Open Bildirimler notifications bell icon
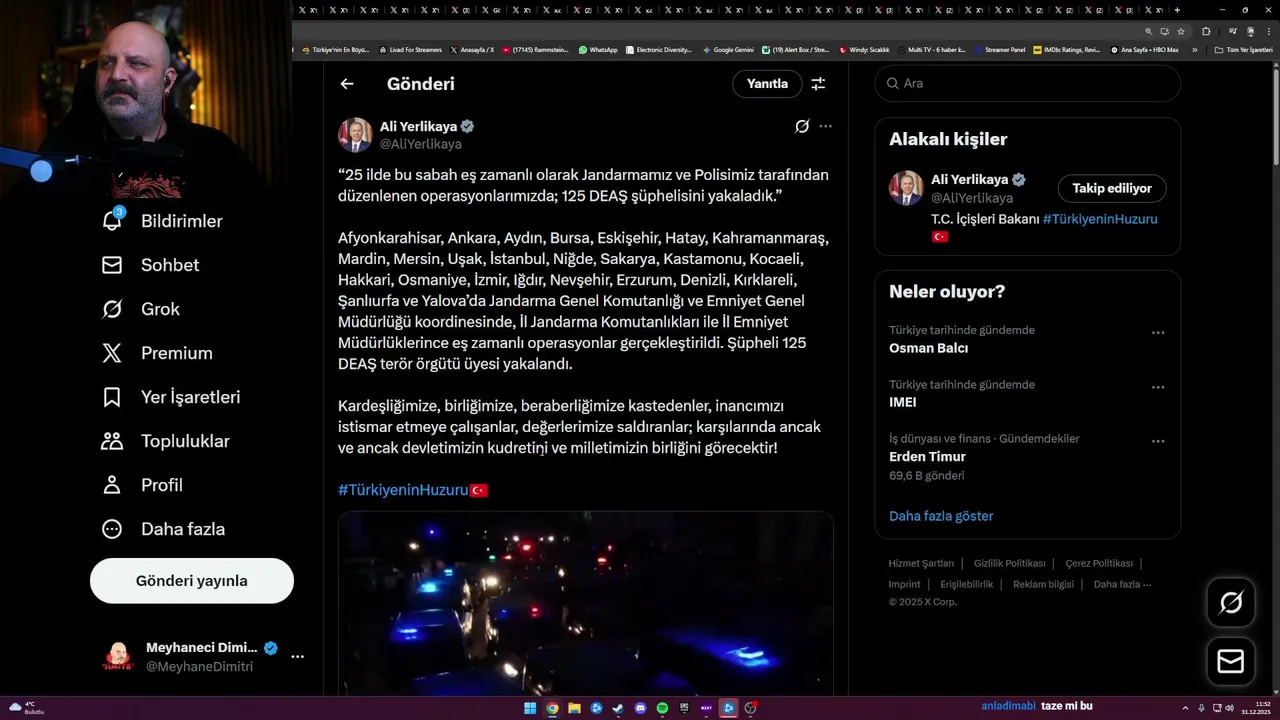This screenshot has width=1280, height=720. tap(112, 220)
